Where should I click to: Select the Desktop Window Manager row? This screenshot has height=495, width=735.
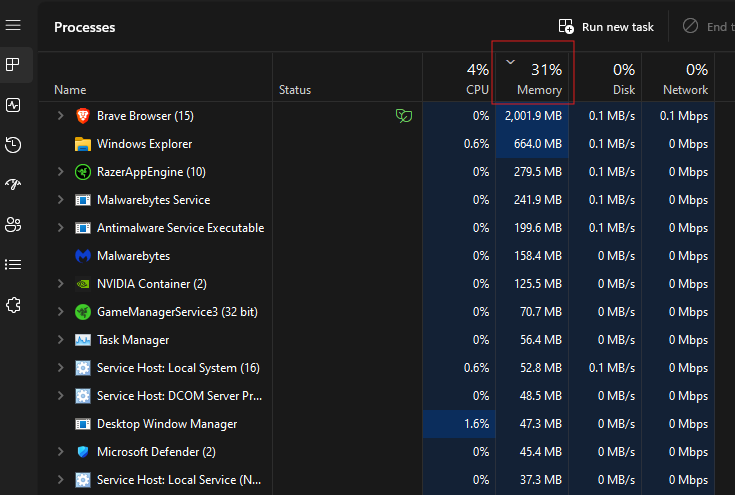376,424
